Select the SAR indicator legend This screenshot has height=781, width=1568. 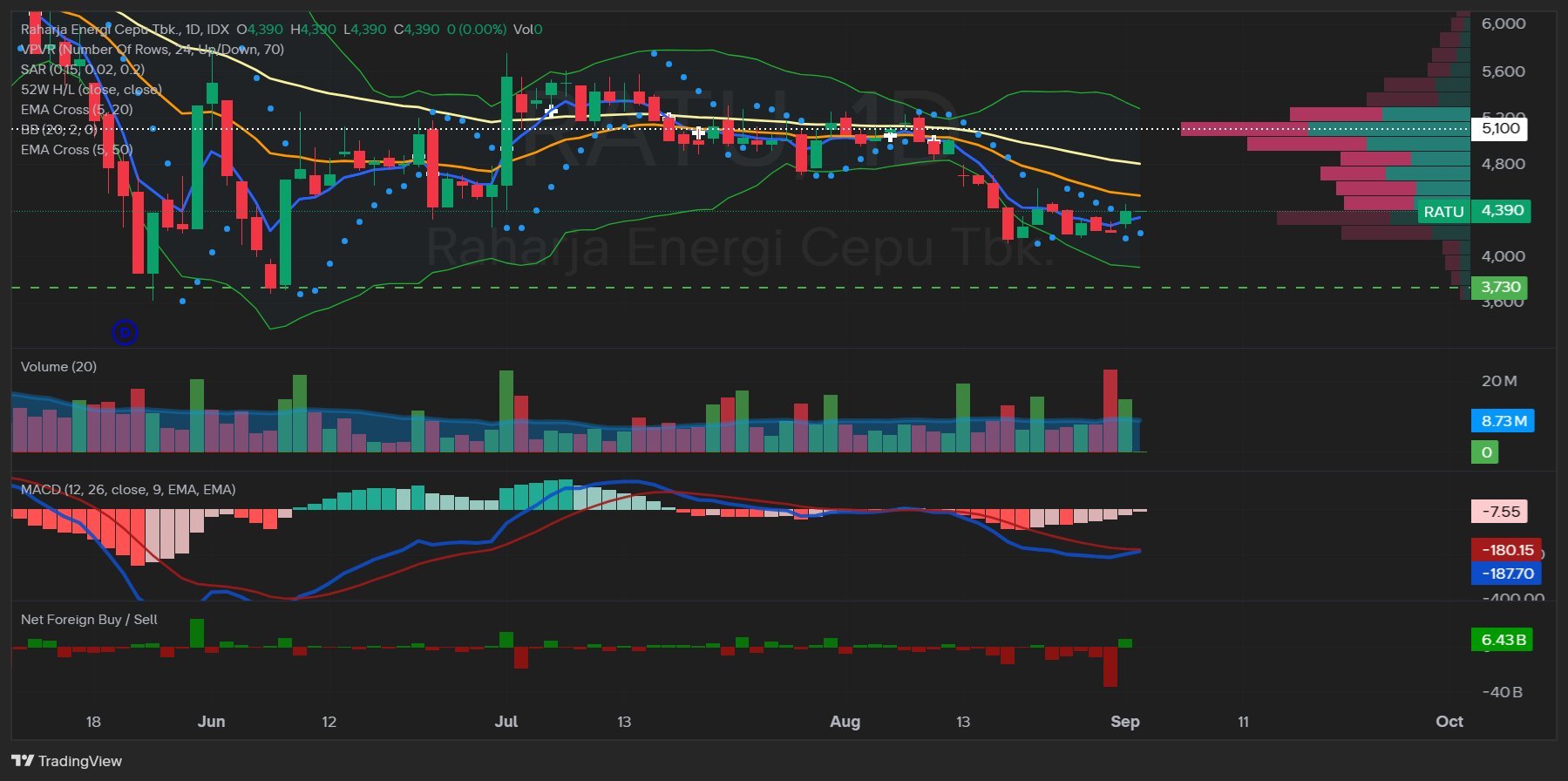tap(83, 69)
